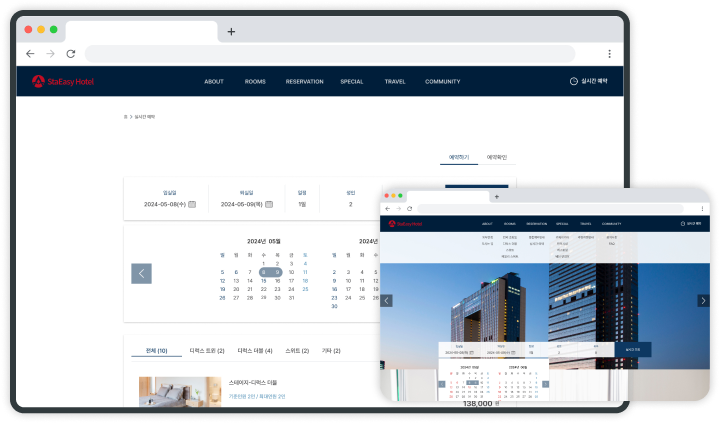The width and height of the screenshot is (720, 424).
Task: Open the RESERVATION menu in large window
Action: click(304, 81)
